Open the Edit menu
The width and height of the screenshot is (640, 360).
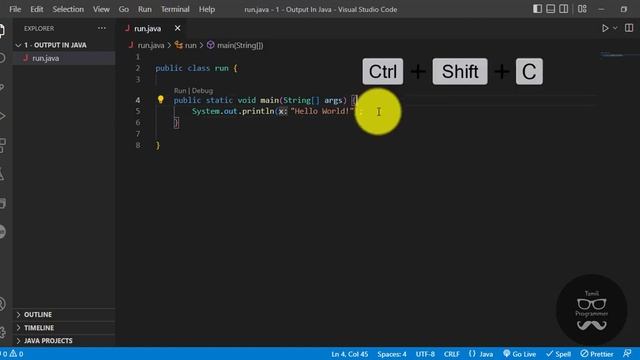[x=37, y=9]
